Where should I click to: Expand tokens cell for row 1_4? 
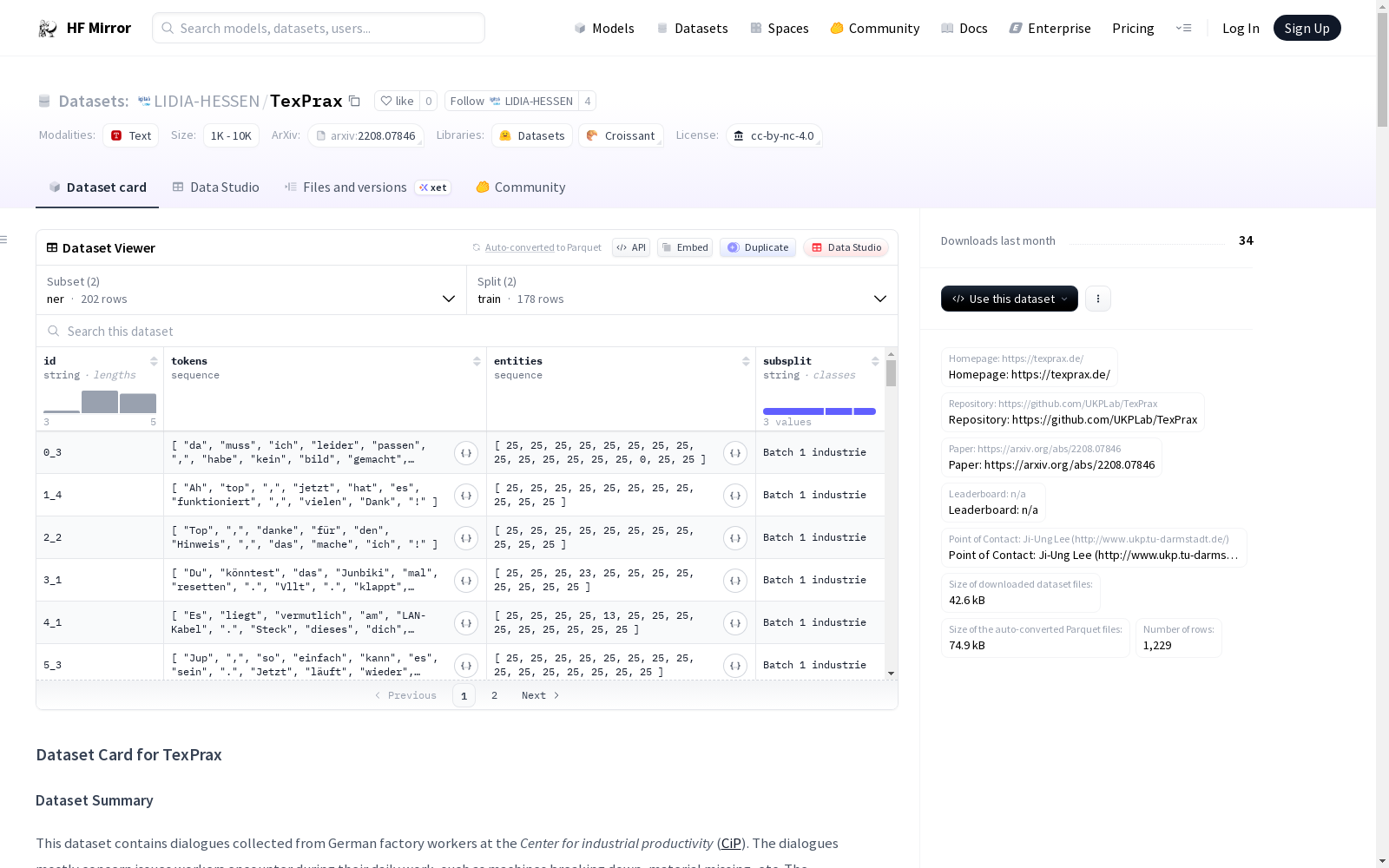(466, 495)
